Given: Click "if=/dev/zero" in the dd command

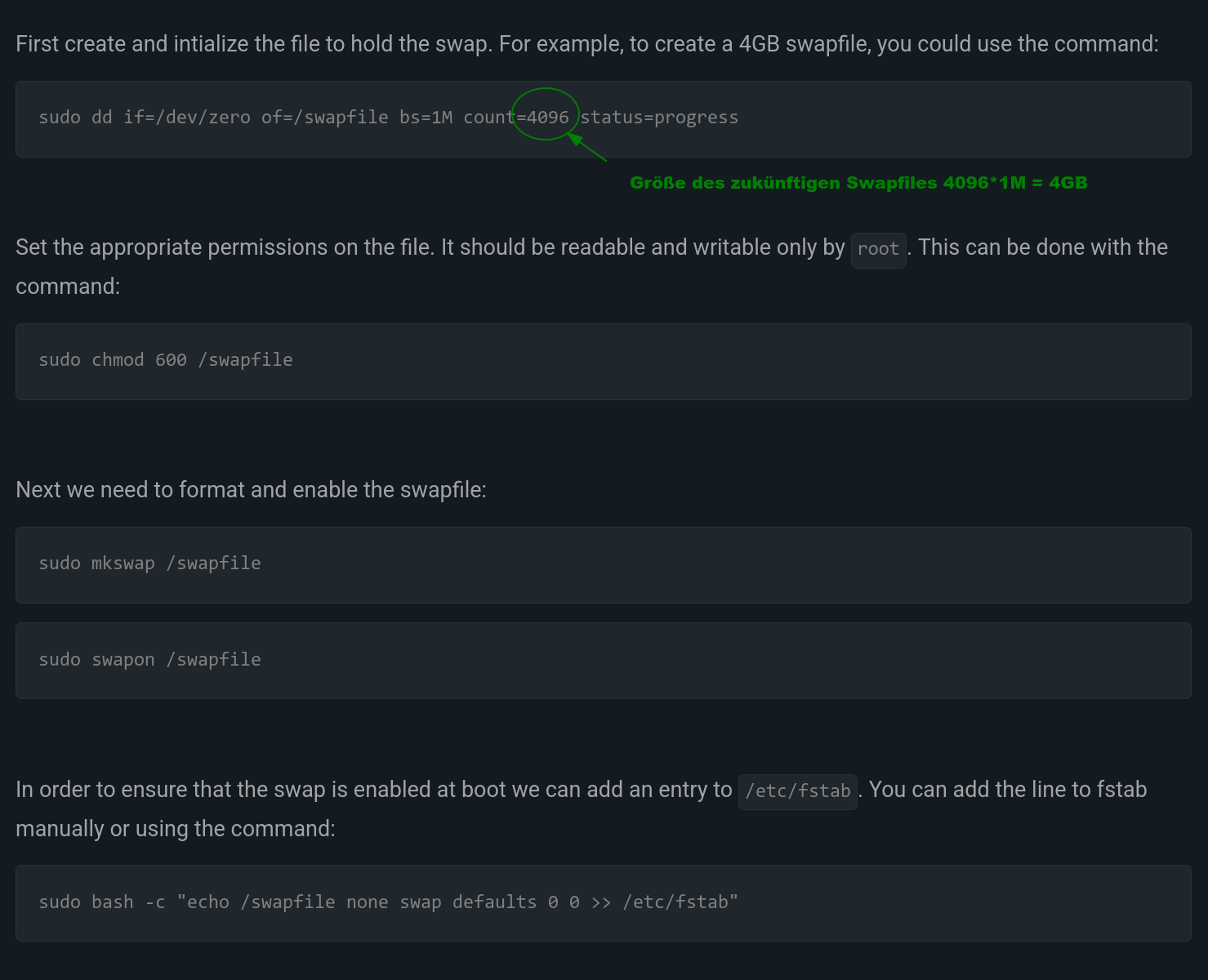Looking at the screenshot, I should click(187, 118).
